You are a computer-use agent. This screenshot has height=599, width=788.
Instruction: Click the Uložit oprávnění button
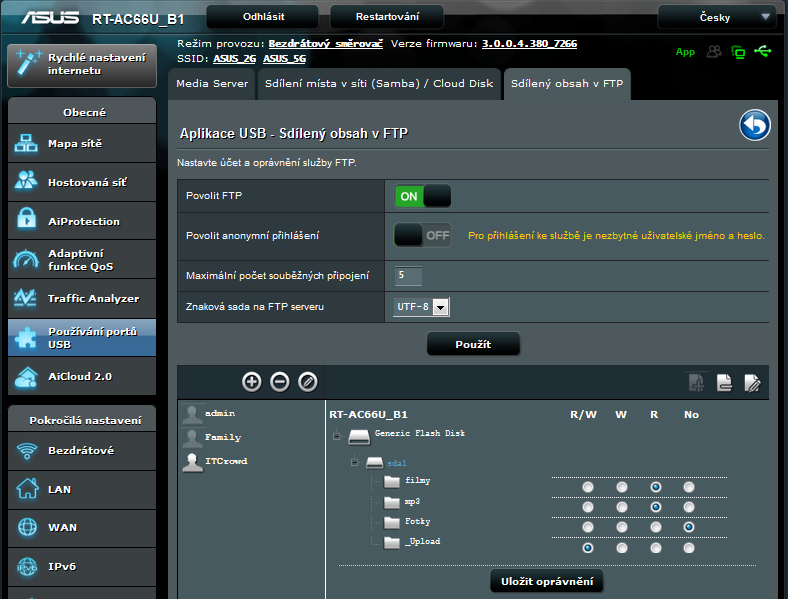[546, 581]
